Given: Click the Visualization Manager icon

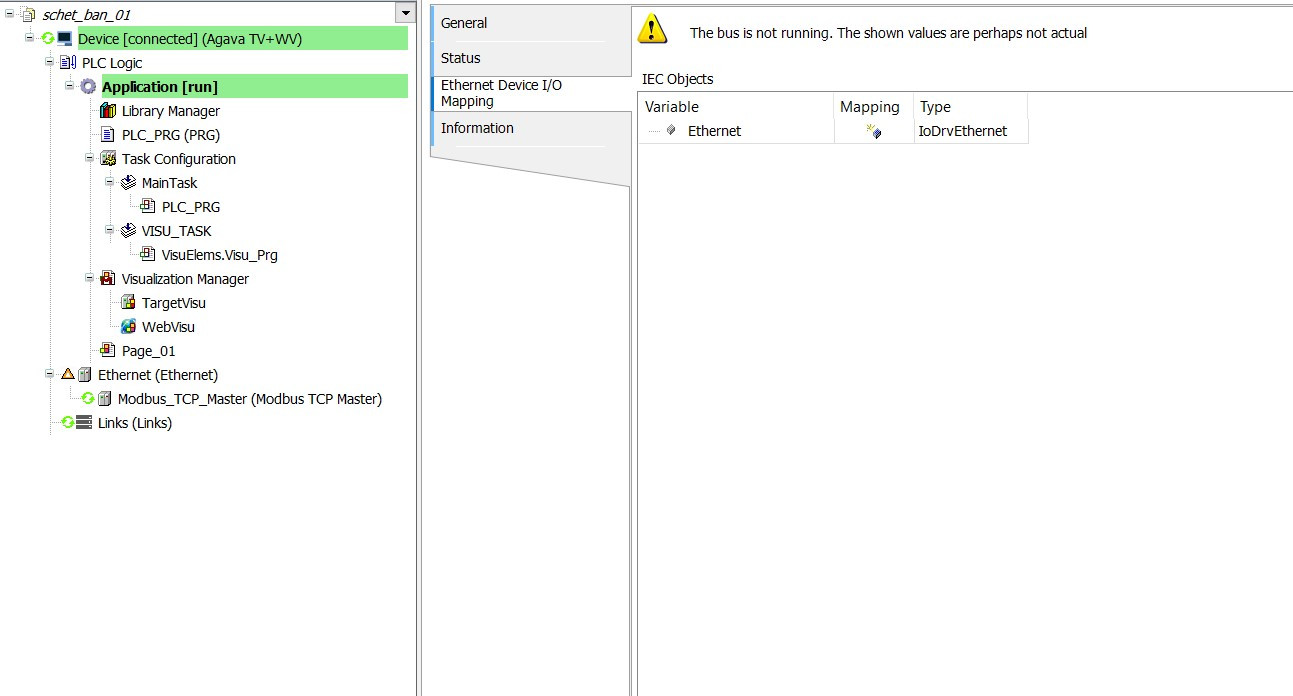Looking at the screenshot, I should [108, 279].
